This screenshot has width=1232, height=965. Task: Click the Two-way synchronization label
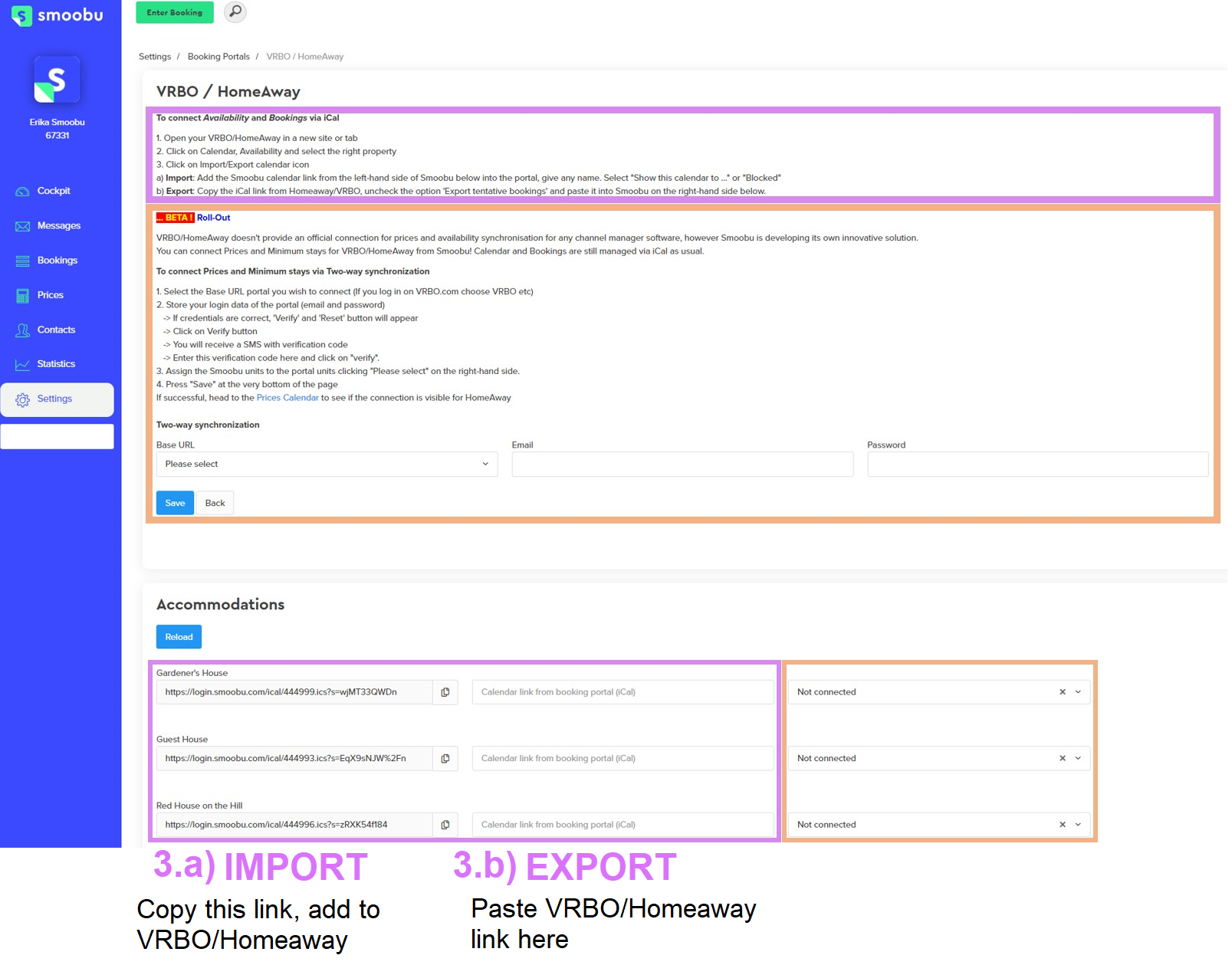click(x=208, y=425)
